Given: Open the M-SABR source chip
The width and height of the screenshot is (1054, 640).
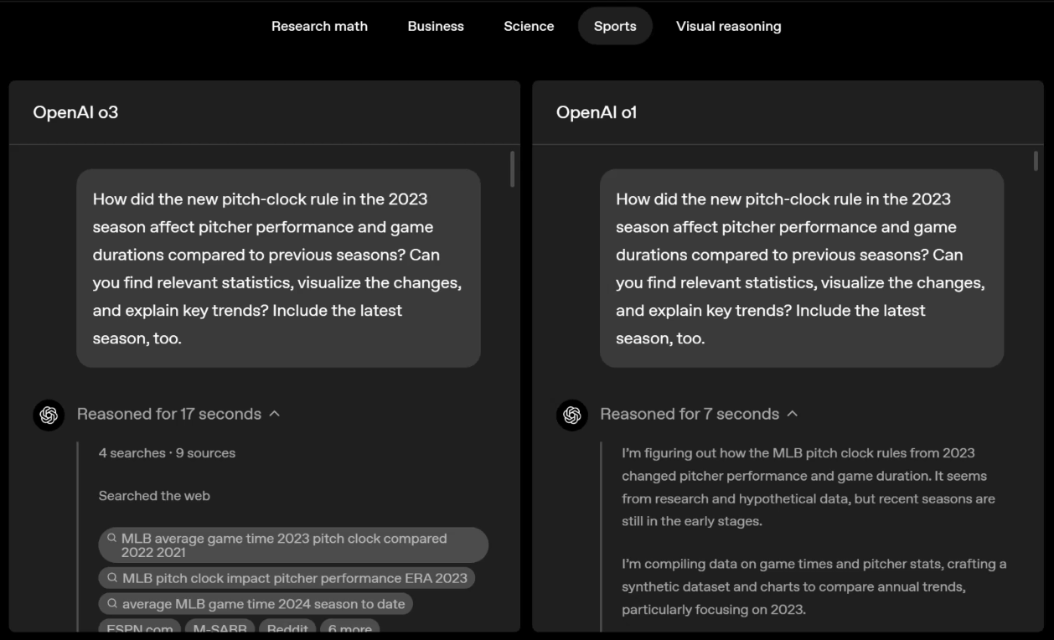Looking at the screenshot, I should click(x=219, y=629).
